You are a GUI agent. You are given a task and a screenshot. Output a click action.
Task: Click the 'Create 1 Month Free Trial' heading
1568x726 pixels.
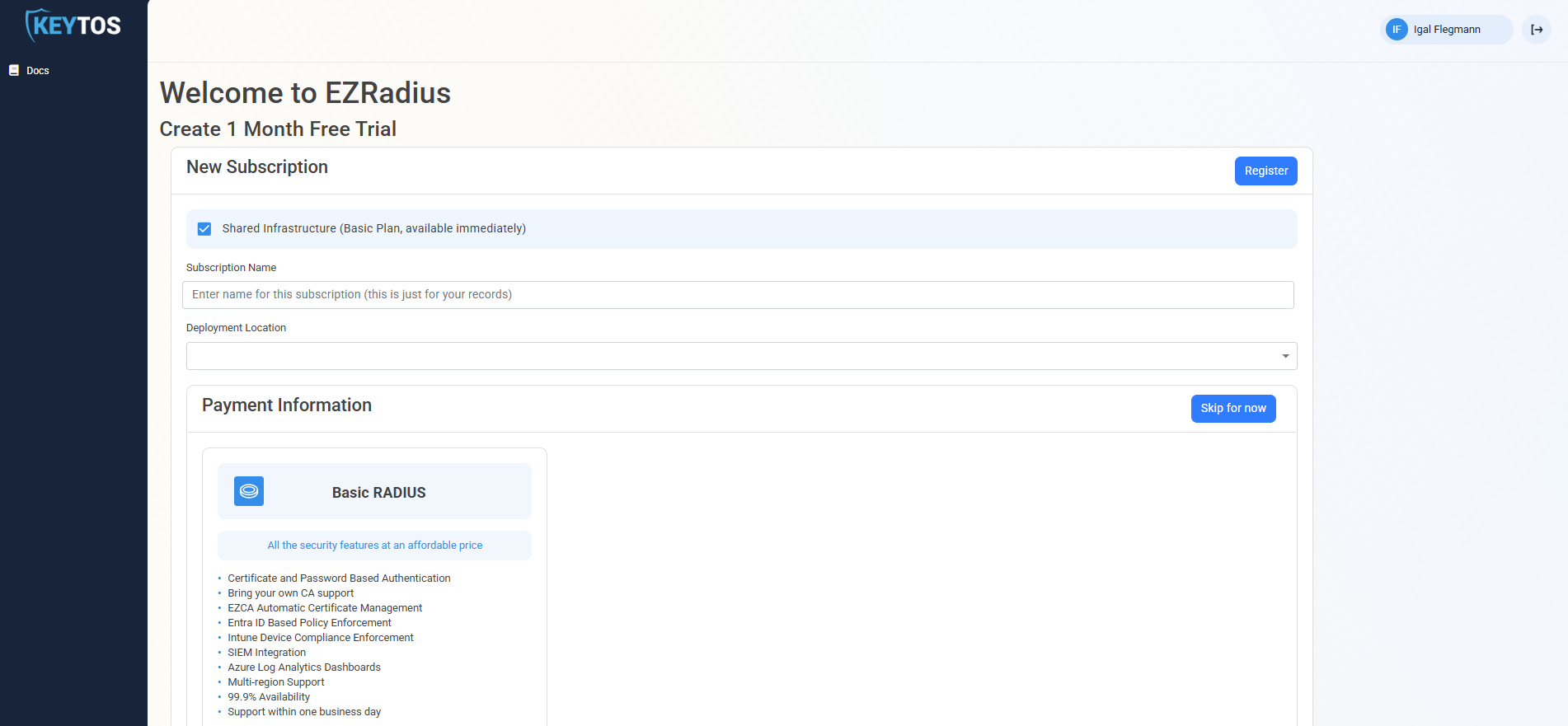pos(278,129)
